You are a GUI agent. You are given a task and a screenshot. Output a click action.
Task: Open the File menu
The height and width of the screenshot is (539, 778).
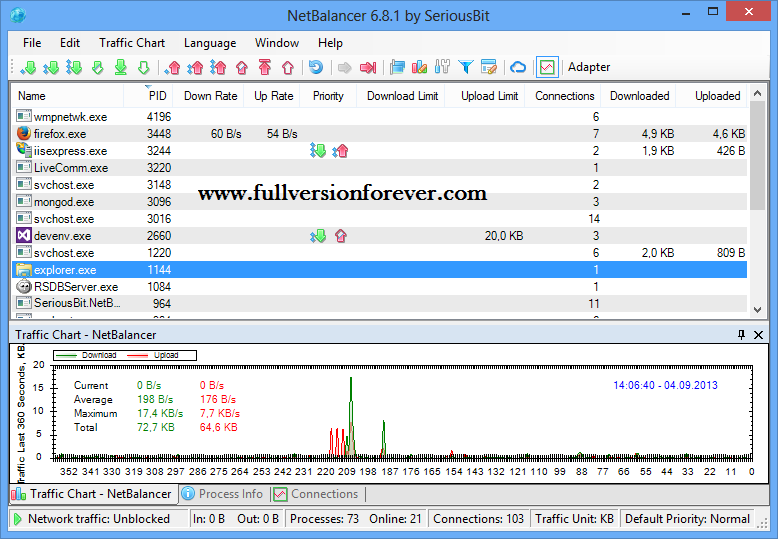point(32,43)
